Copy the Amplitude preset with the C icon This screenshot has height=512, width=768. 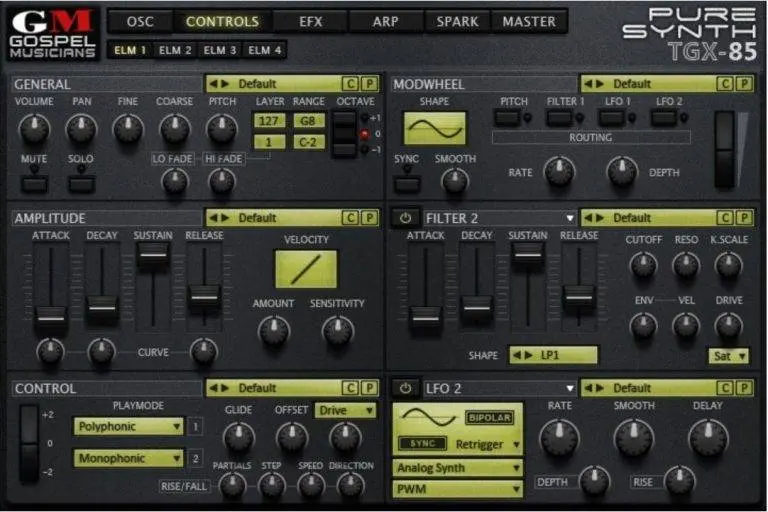[x=350, y=218]
